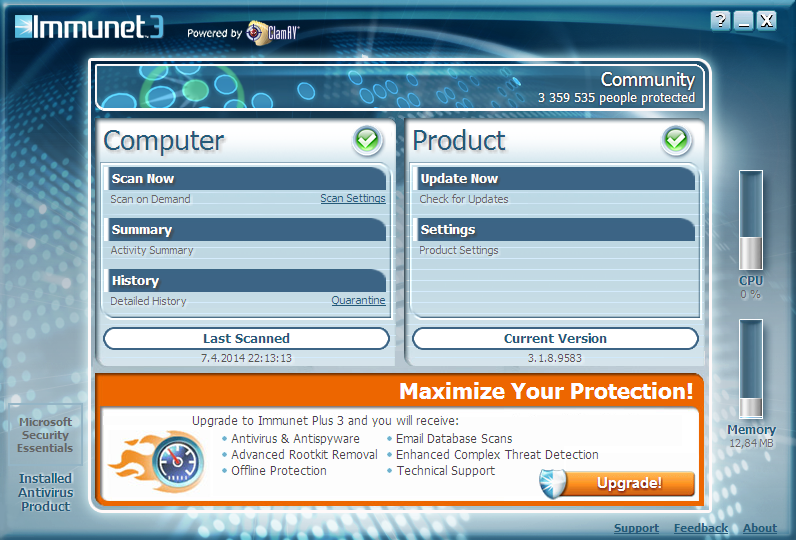Screen dimensions: 796x540
Task: Click the Community people protected banner
Action: [x=400, y=87]
